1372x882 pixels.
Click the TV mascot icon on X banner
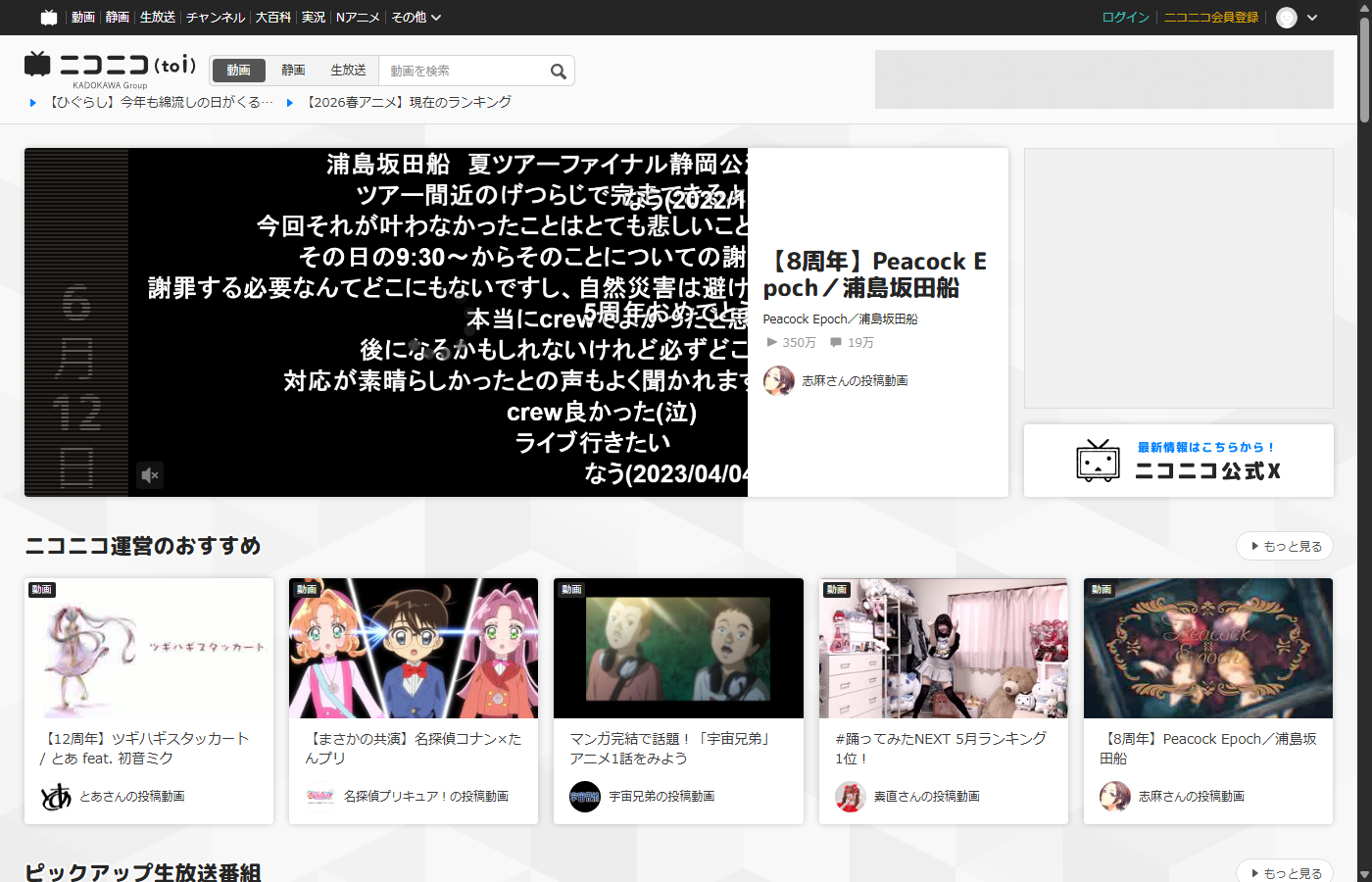(1098, 461)
